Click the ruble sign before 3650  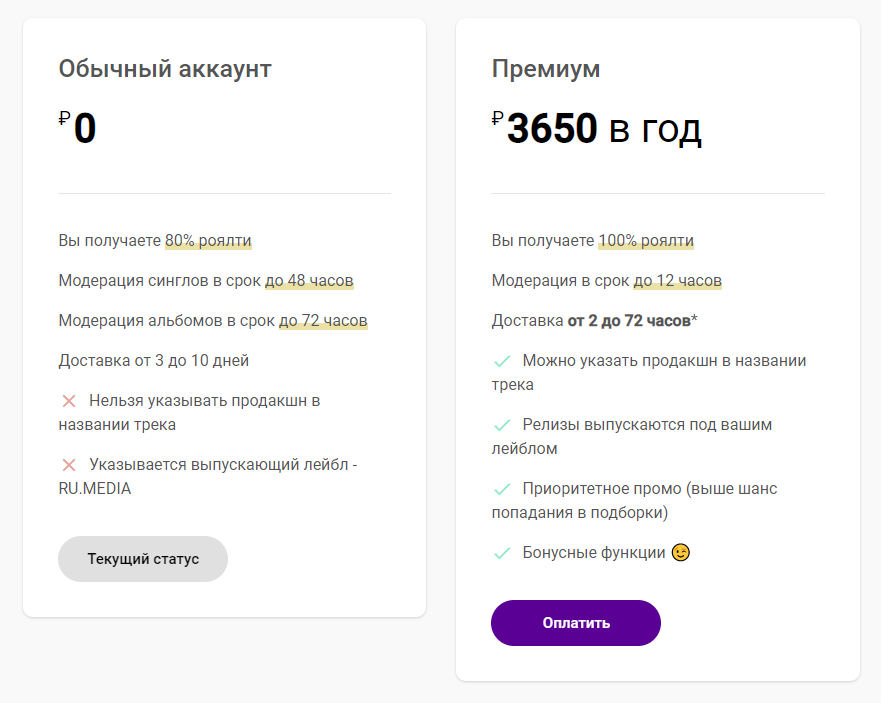pyautogui.click(x=497, y=119)
